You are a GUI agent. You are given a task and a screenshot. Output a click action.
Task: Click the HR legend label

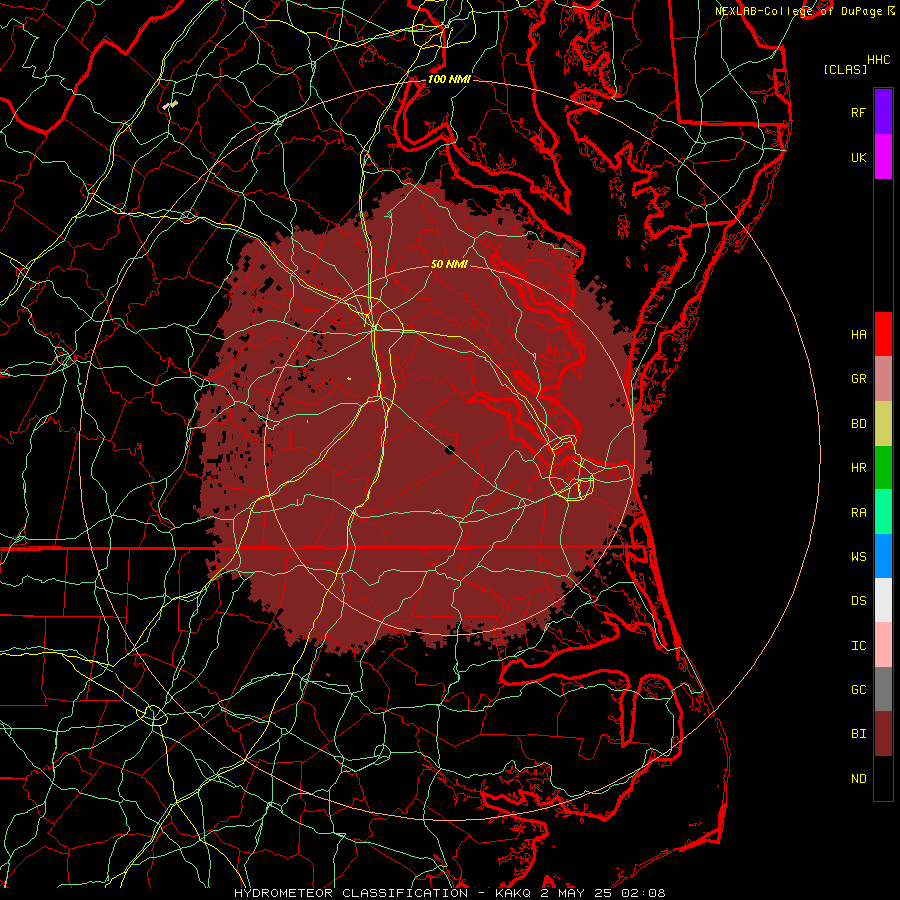[858, 468]
